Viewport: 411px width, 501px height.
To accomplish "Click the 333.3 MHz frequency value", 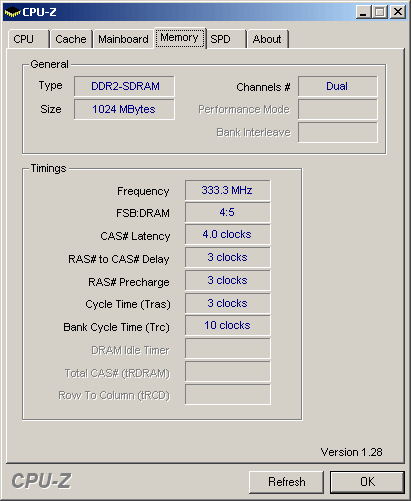I will [228, 190].
